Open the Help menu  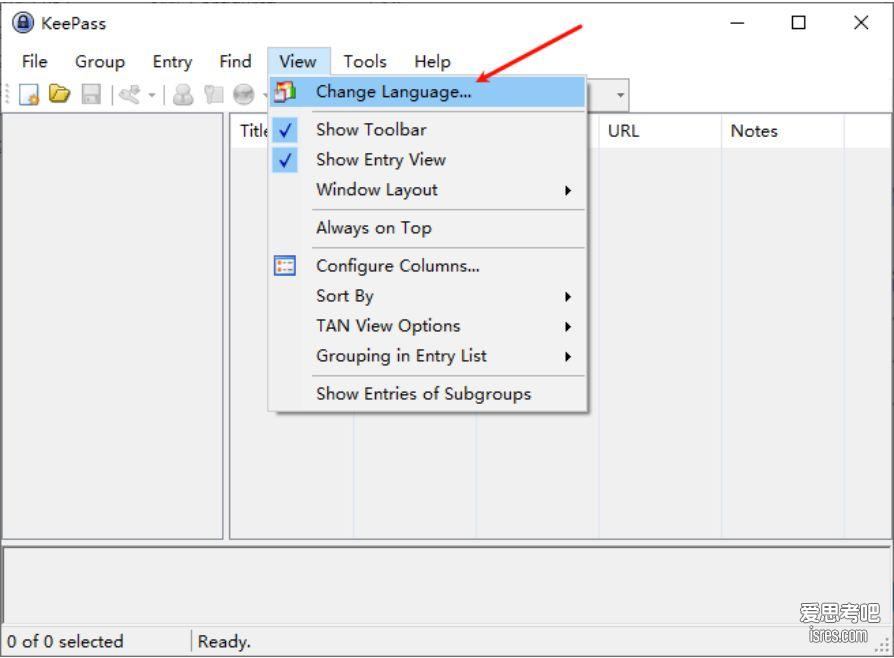click(x=432, y=61)
